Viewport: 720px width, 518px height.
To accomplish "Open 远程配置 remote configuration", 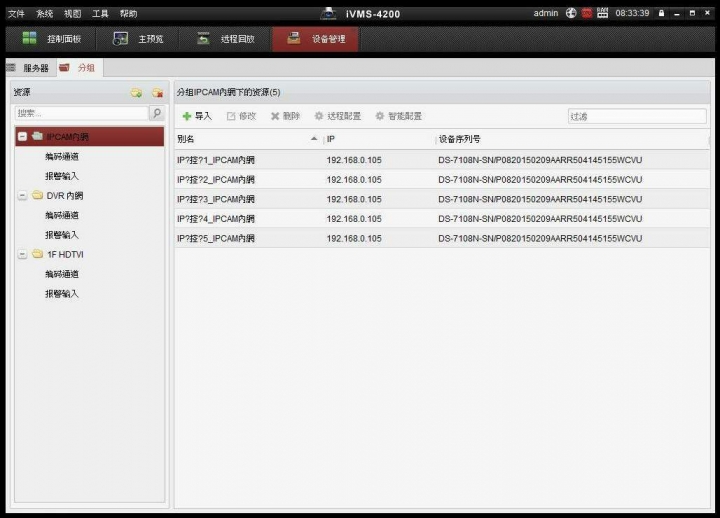I will click(338, 116).
